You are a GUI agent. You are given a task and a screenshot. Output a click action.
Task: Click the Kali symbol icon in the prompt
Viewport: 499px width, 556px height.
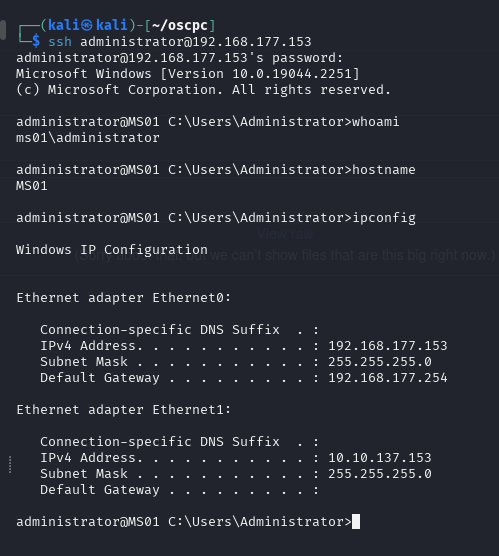click(x=87, y=25)
